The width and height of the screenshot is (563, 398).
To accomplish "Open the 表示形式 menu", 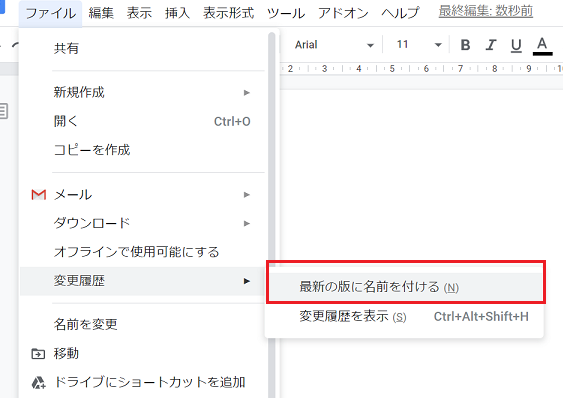I will (228, 13).
